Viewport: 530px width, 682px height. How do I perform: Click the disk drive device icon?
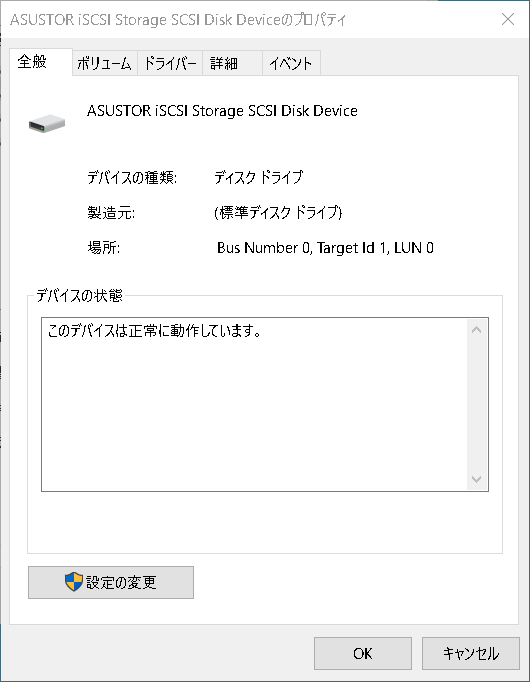(x=47, y=124)
